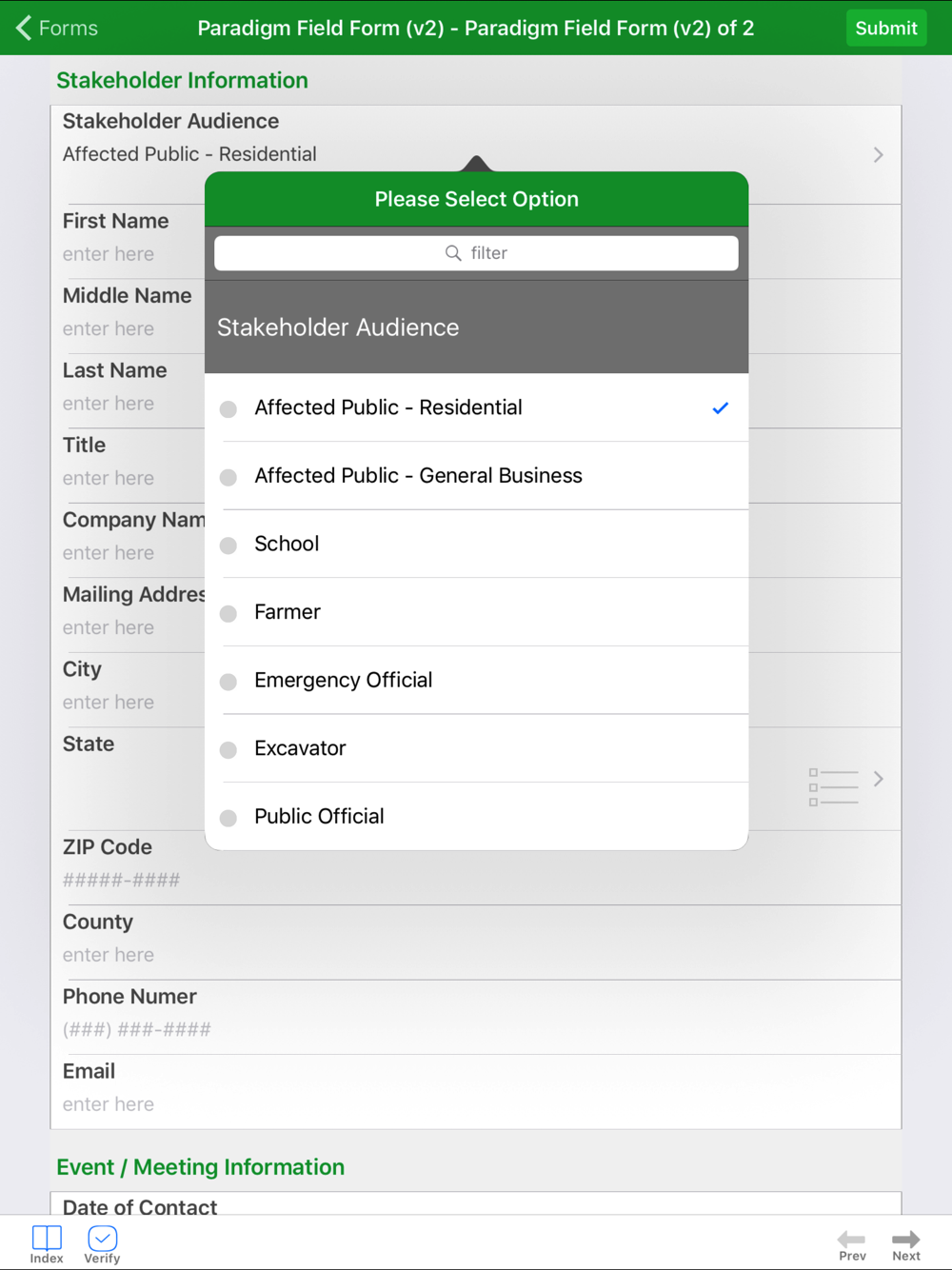Choose the School option text
Screen dimensions: 952x1270
click(x=287, y=544)
